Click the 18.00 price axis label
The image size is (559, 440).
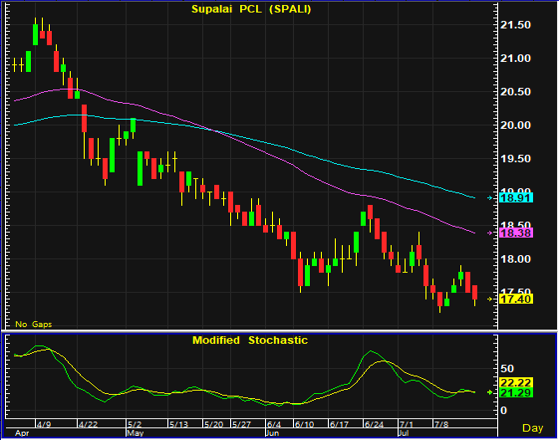click(x=516, y=259)
